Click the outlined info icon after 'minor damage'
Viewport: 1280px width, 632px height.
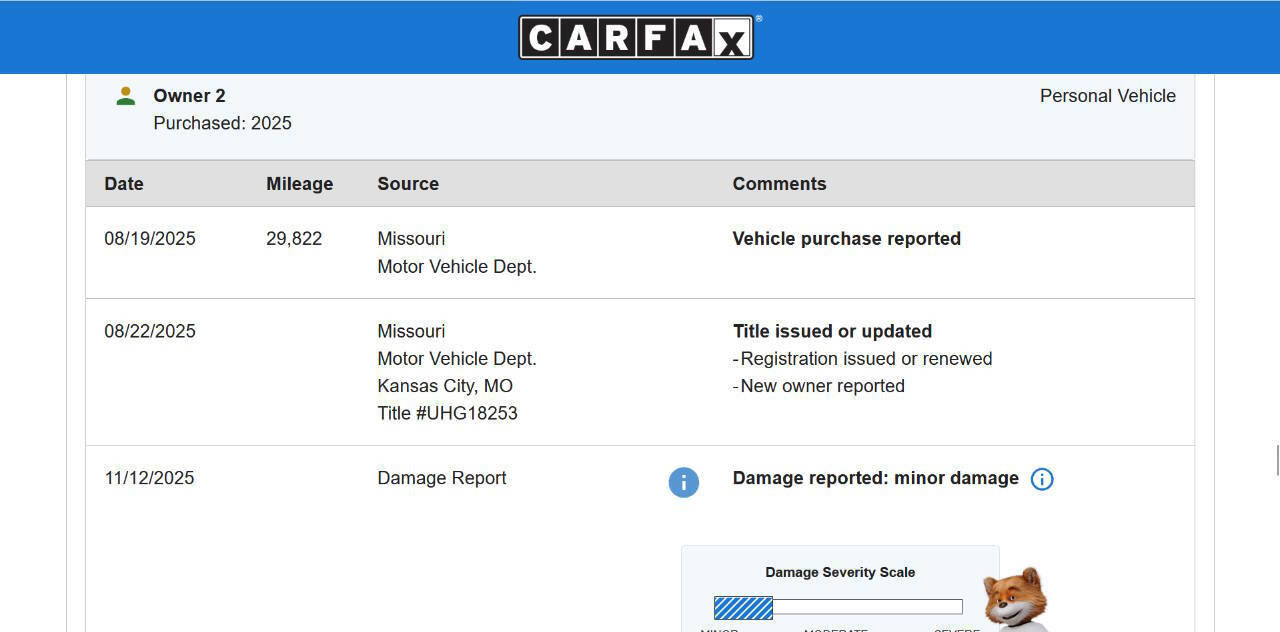coord(1041,479)
